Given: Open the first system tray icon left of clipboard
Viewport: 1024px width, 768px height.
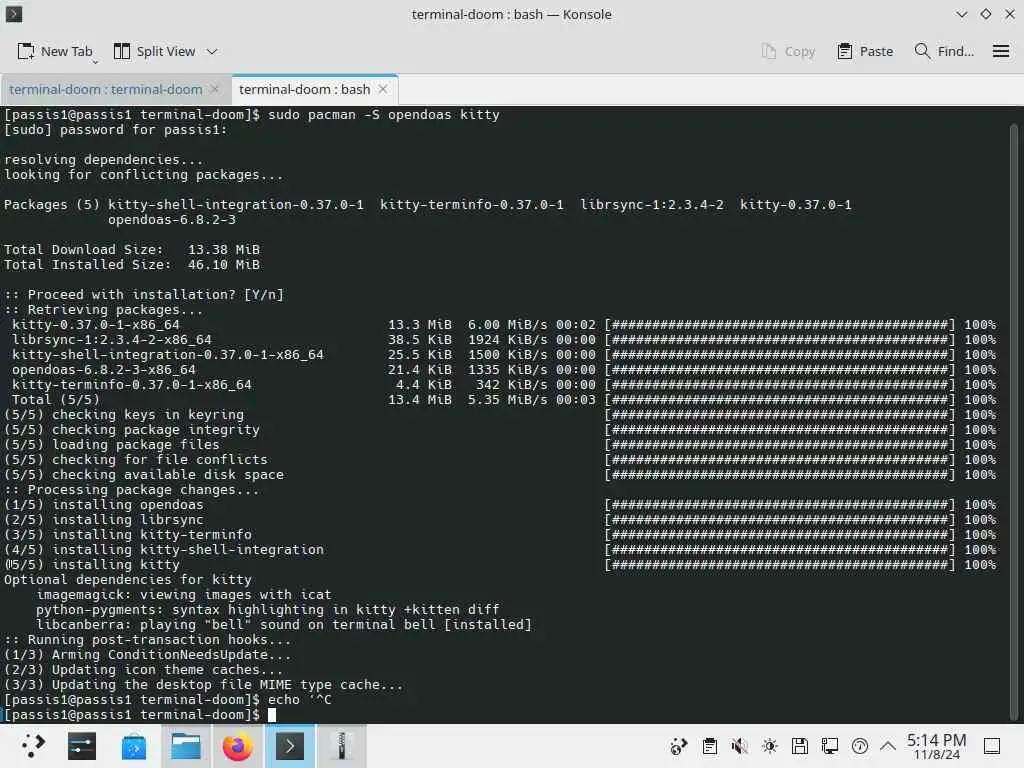Looking at the screenshot, I should click(679, 746).
